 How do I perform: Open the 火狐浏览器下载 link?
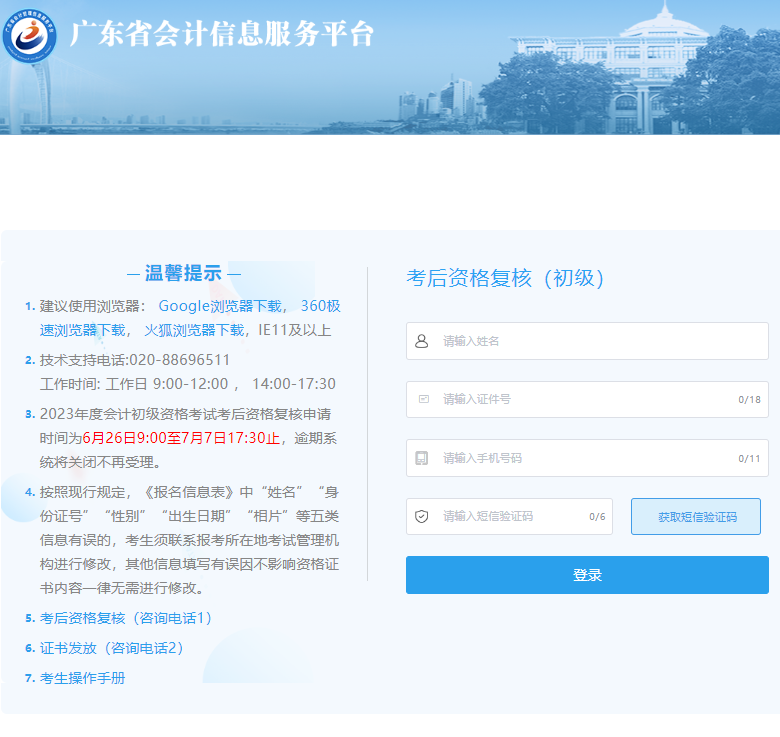point(194,330)
